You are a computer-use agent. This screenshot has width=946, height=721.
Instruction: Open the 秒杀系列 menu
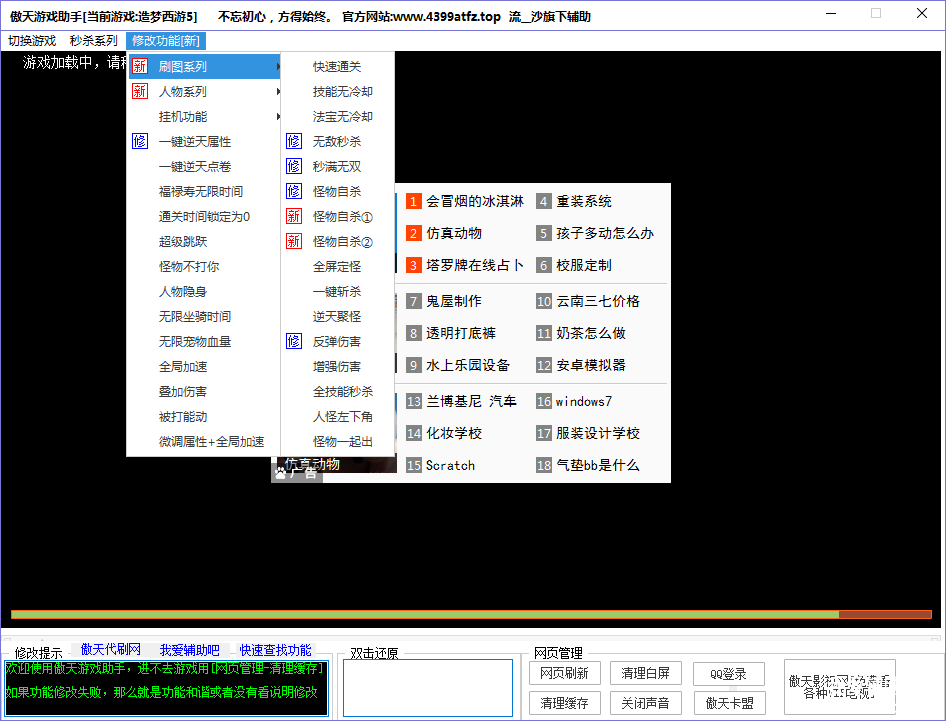coord(93,41)
